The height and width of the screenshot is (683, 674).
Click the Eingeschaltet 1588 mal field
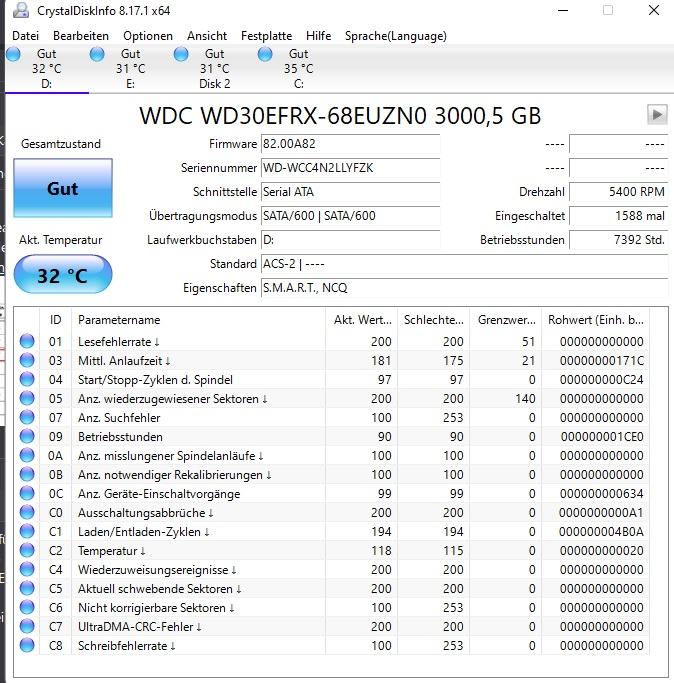(x=618, y=216)
